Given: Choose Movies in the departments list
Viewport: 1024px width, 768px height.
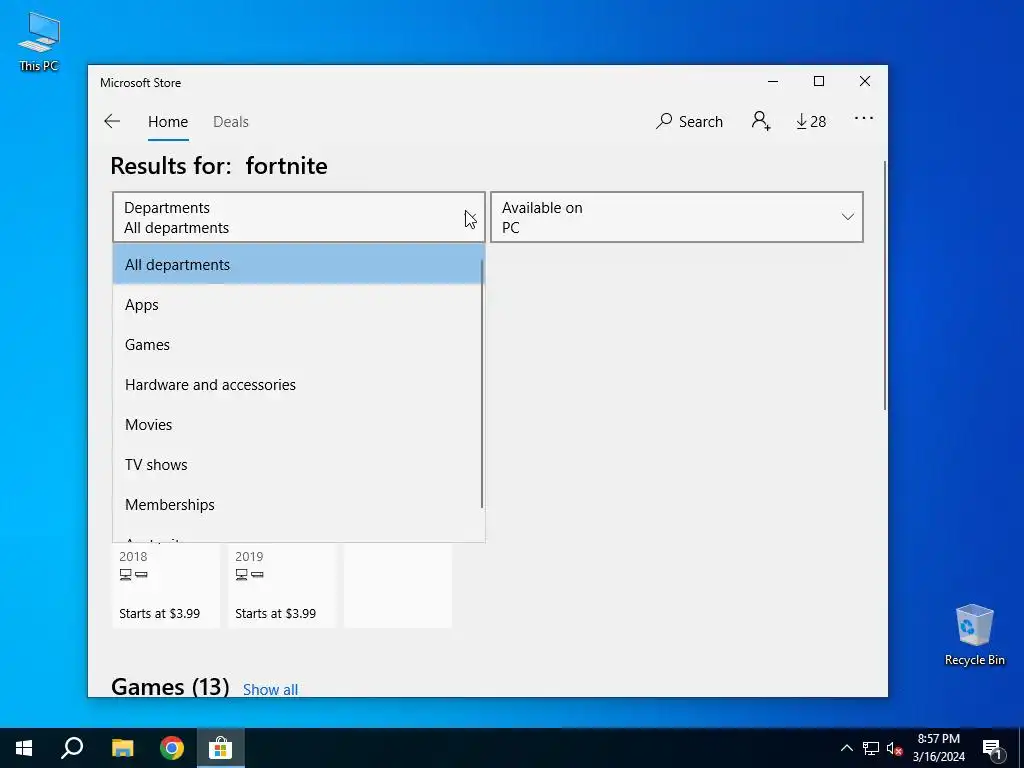Looking at the screenshot, I should click(x=296, y=424).
